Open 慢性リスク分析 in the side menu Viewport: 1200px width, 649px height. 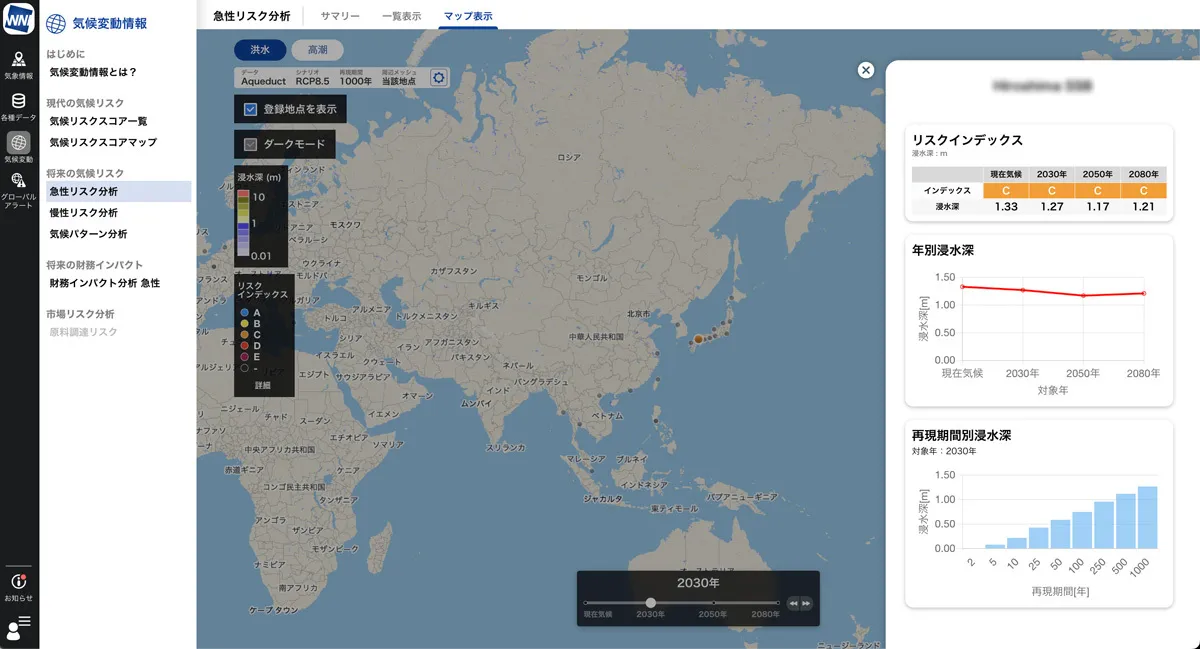(x=83, y=213)
